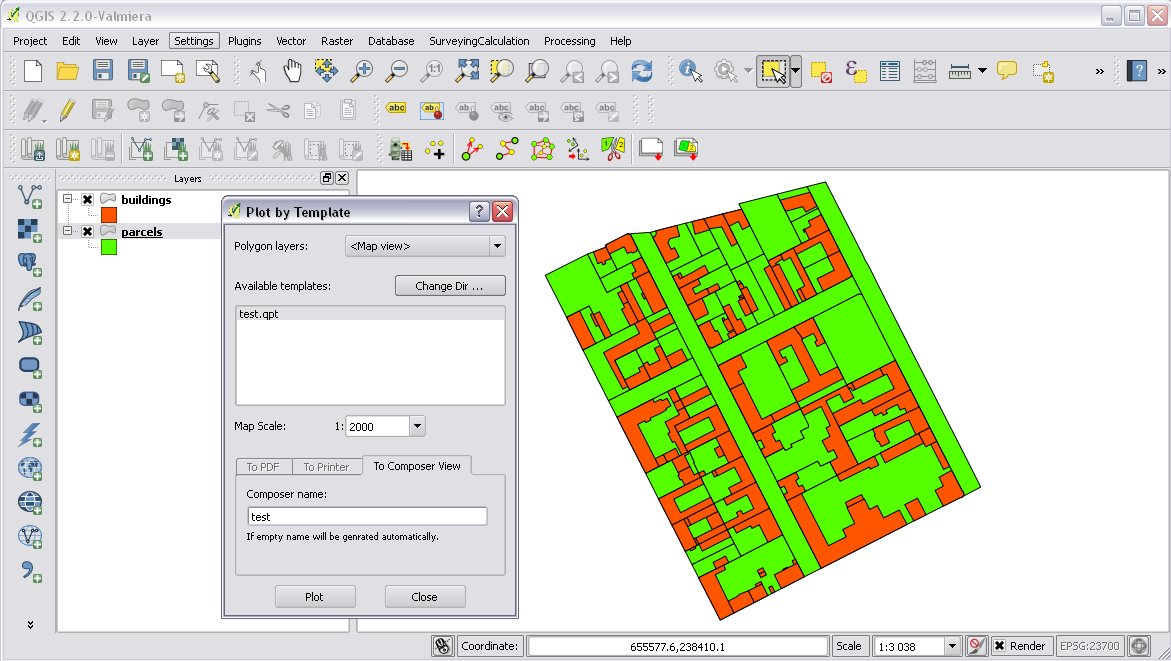
Task: Expand the Map Scale dropdown
Action: click(417, 426)
